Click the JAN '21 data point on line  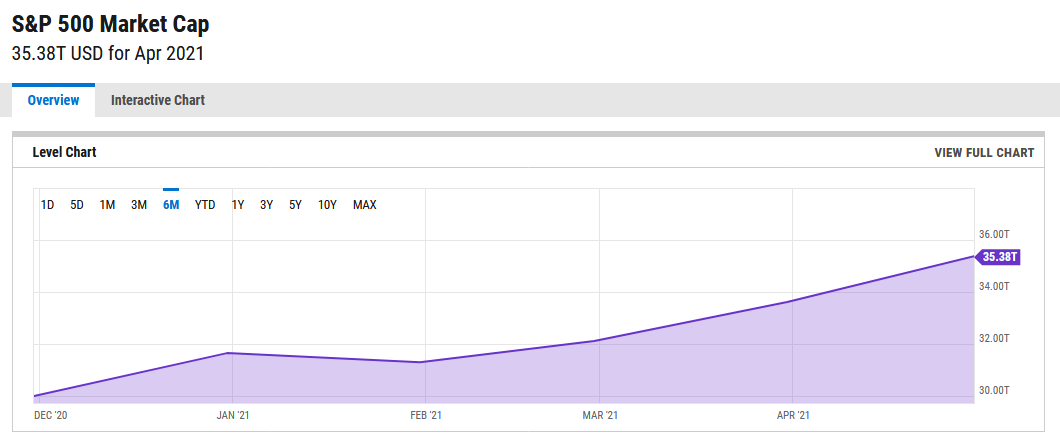(232, 353)
